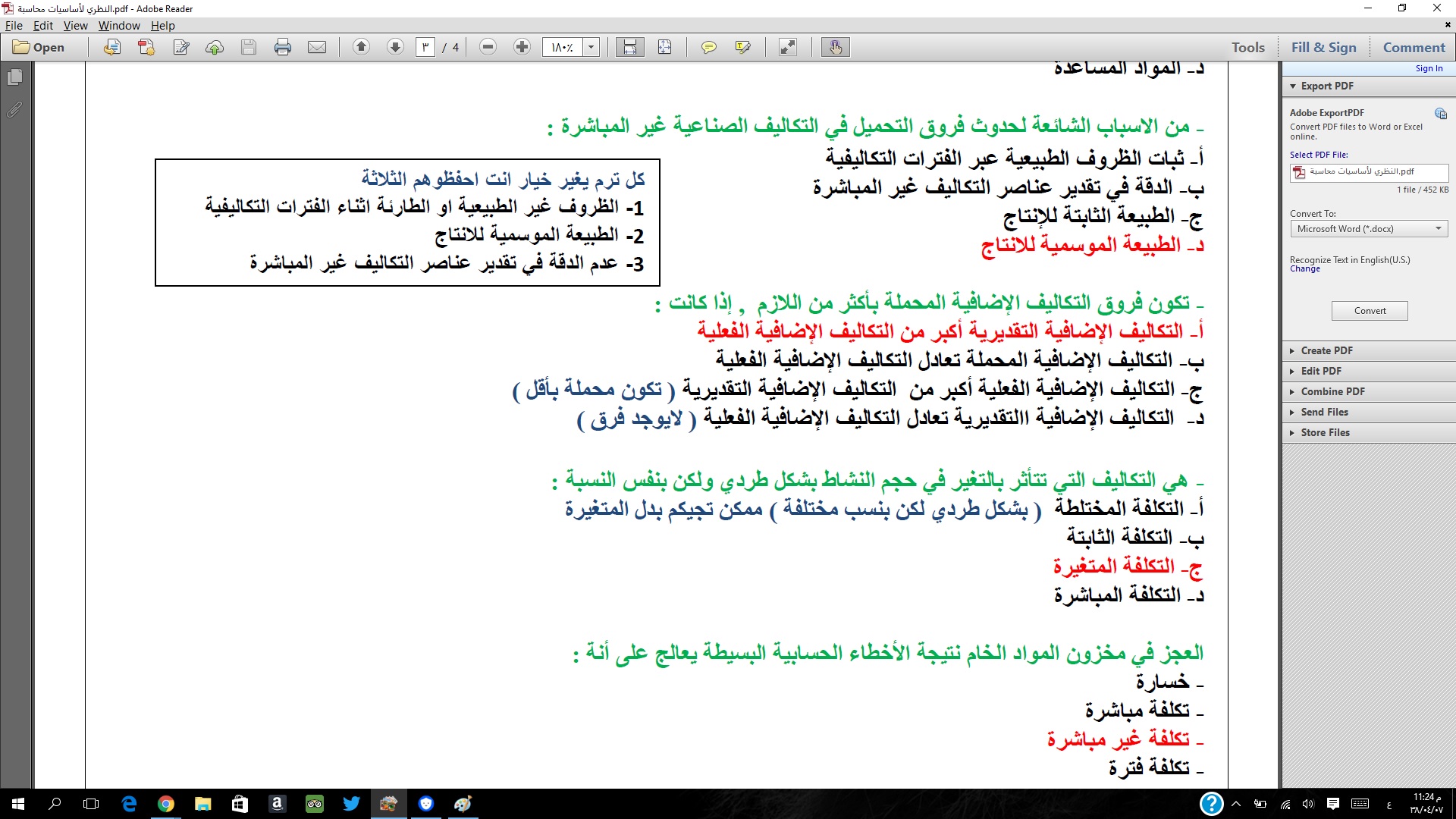Image resolution: width=1456 pixels, height=819 pixels.
Task: Open the Window menu
Action: coord(119,25)
